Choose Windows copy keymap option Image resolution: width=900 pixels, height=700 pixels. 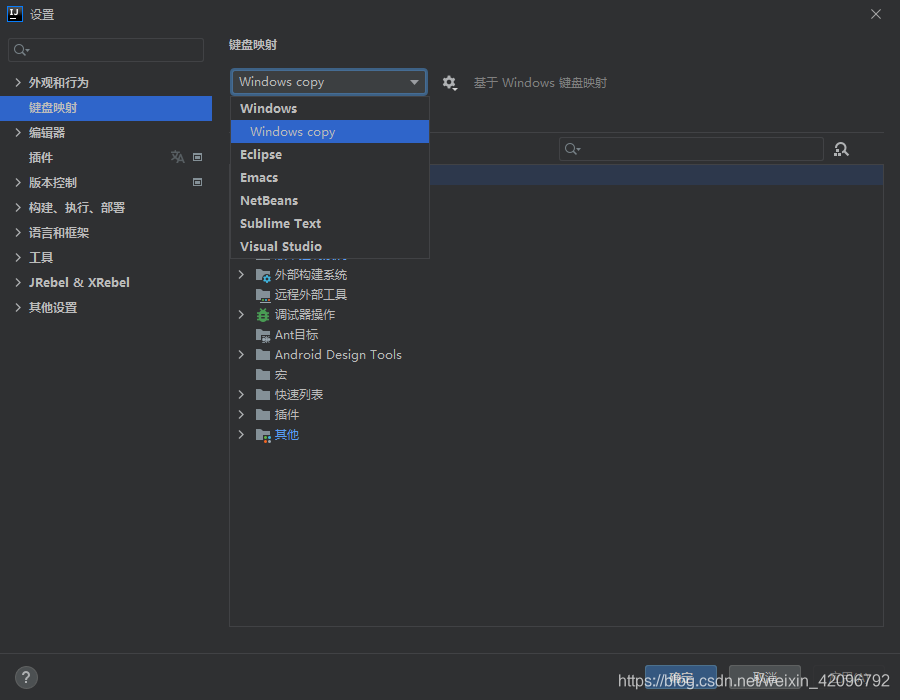(x=329, y=131)
